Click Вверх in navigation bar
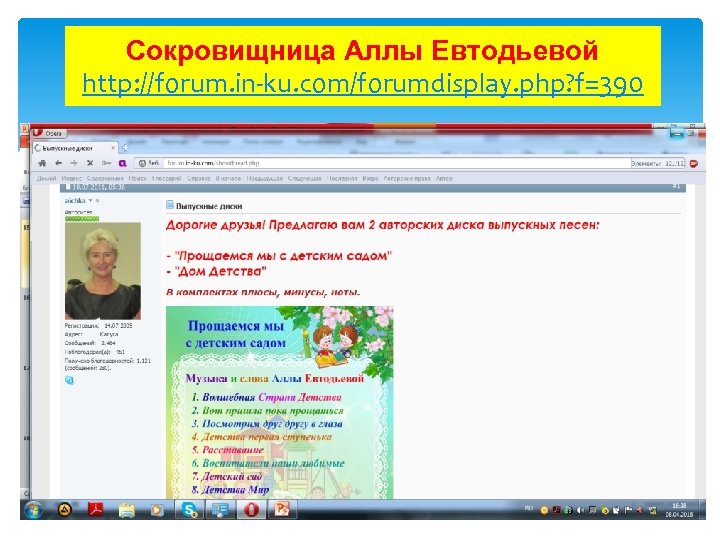 tap(371, 178)
